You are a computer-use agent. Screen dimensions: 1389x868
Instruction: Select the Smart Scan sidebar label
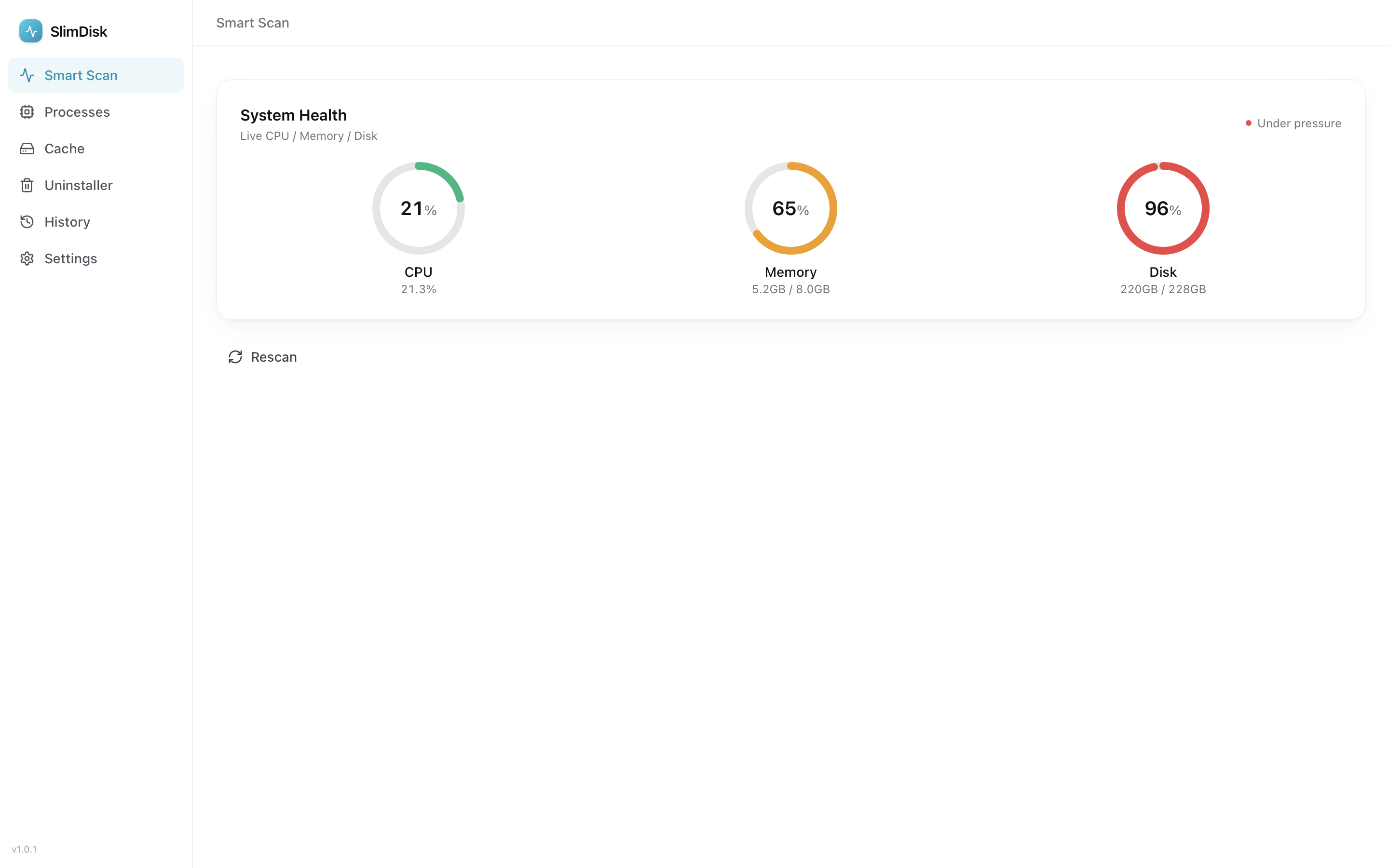pos(81,75)
